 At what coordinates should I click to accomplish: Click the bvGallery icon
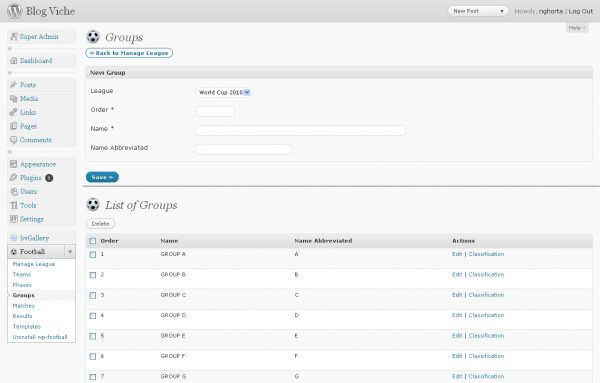click(x=14, y=238)
